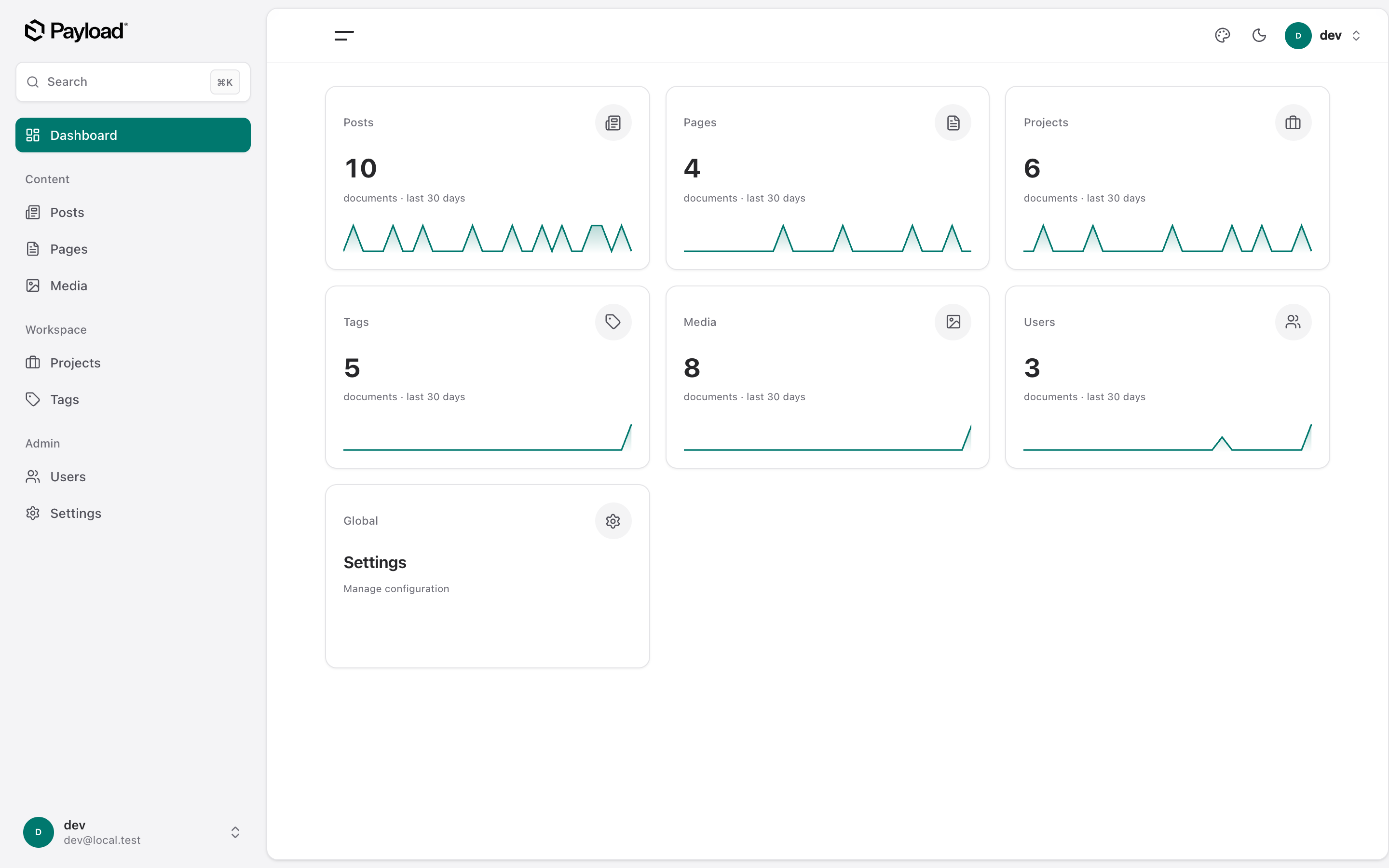The height and width of the screenshot is (868, 1389).
Task: Go to Settings in the sidebar
Action: pos(133,513)
